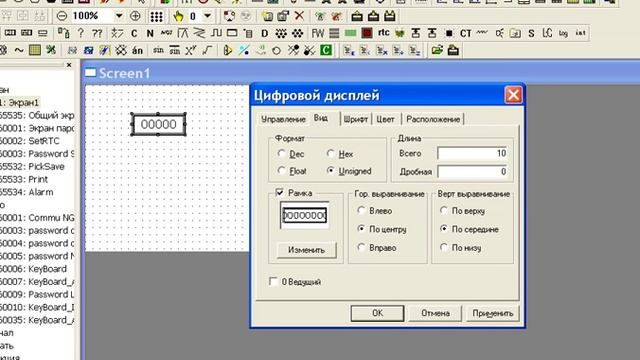Viewport: 640px width, 360px height.
Task: Click the yellow-green table grid icon
Action: tap(35, 50)
